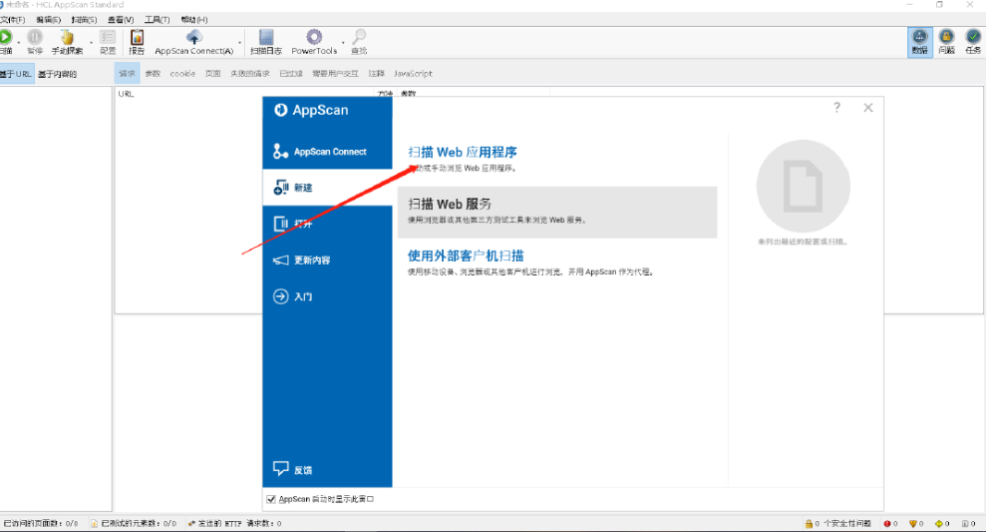The height and width of the screenshot is (532, 987).
Task: Click the AppScan Connect(A) cloud icon
Action: (194, 37)
